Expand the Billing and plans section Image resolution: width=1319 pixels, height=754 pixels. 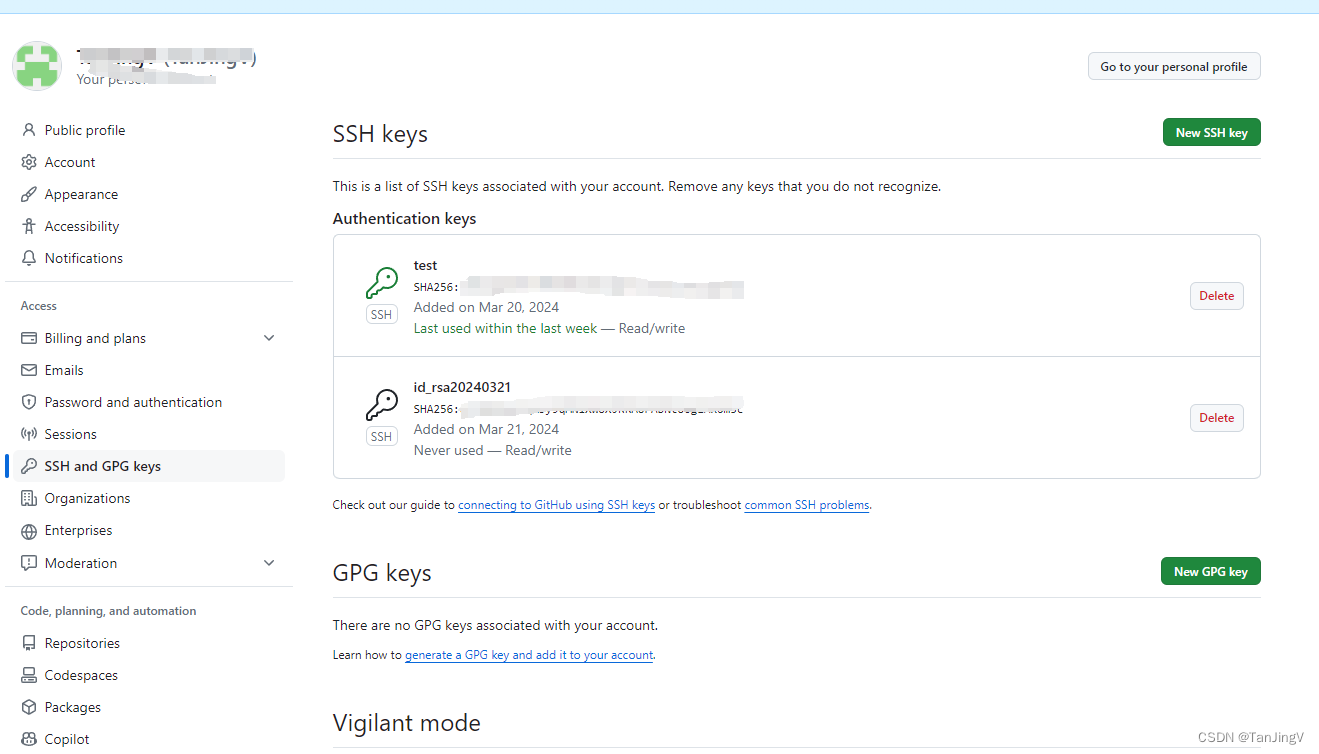tap(268, 338)
